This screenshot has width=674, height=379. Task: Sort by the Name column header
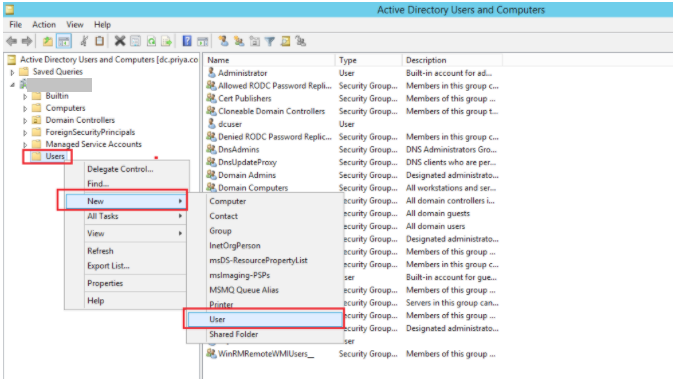(x=269, y=60)
